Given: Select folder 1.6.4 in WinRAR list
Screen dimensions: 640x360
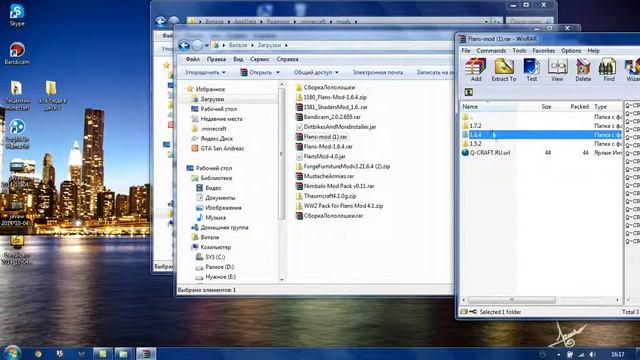Looking at the screenshot, I should pos(542,135).
